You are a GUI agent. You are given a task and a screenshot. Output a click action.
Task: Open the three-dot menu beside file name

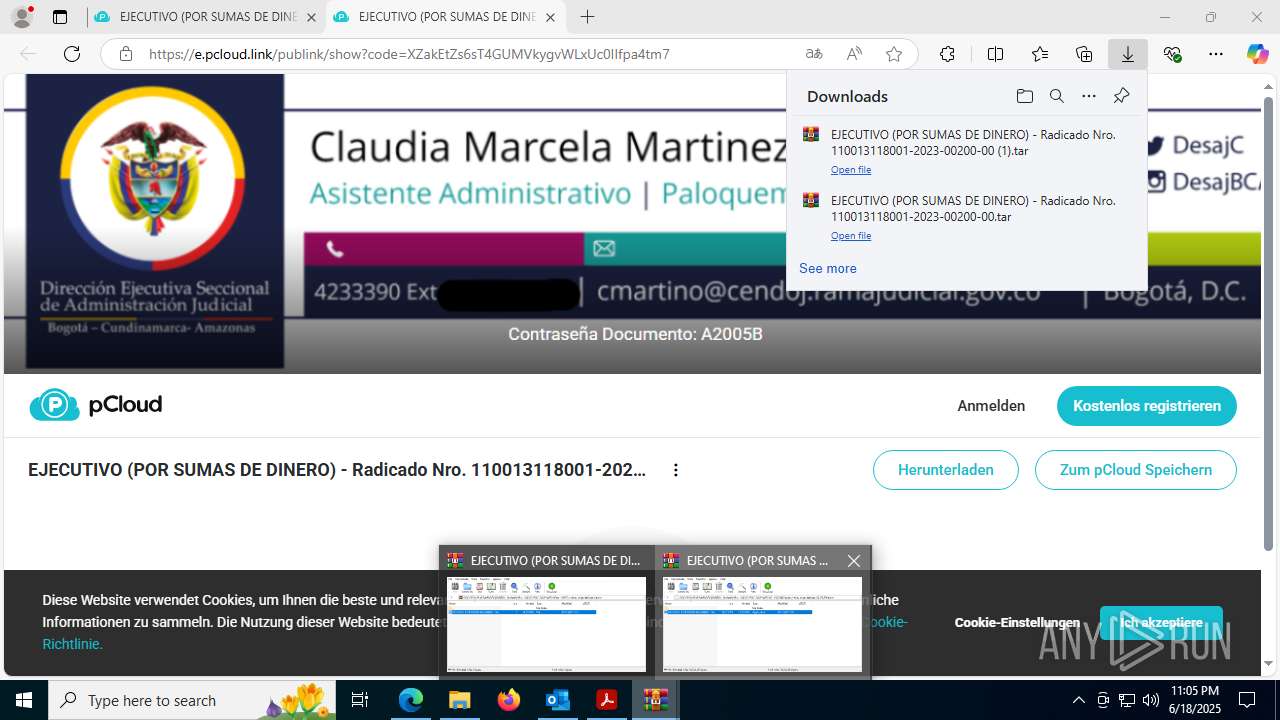tap(676, 470)
